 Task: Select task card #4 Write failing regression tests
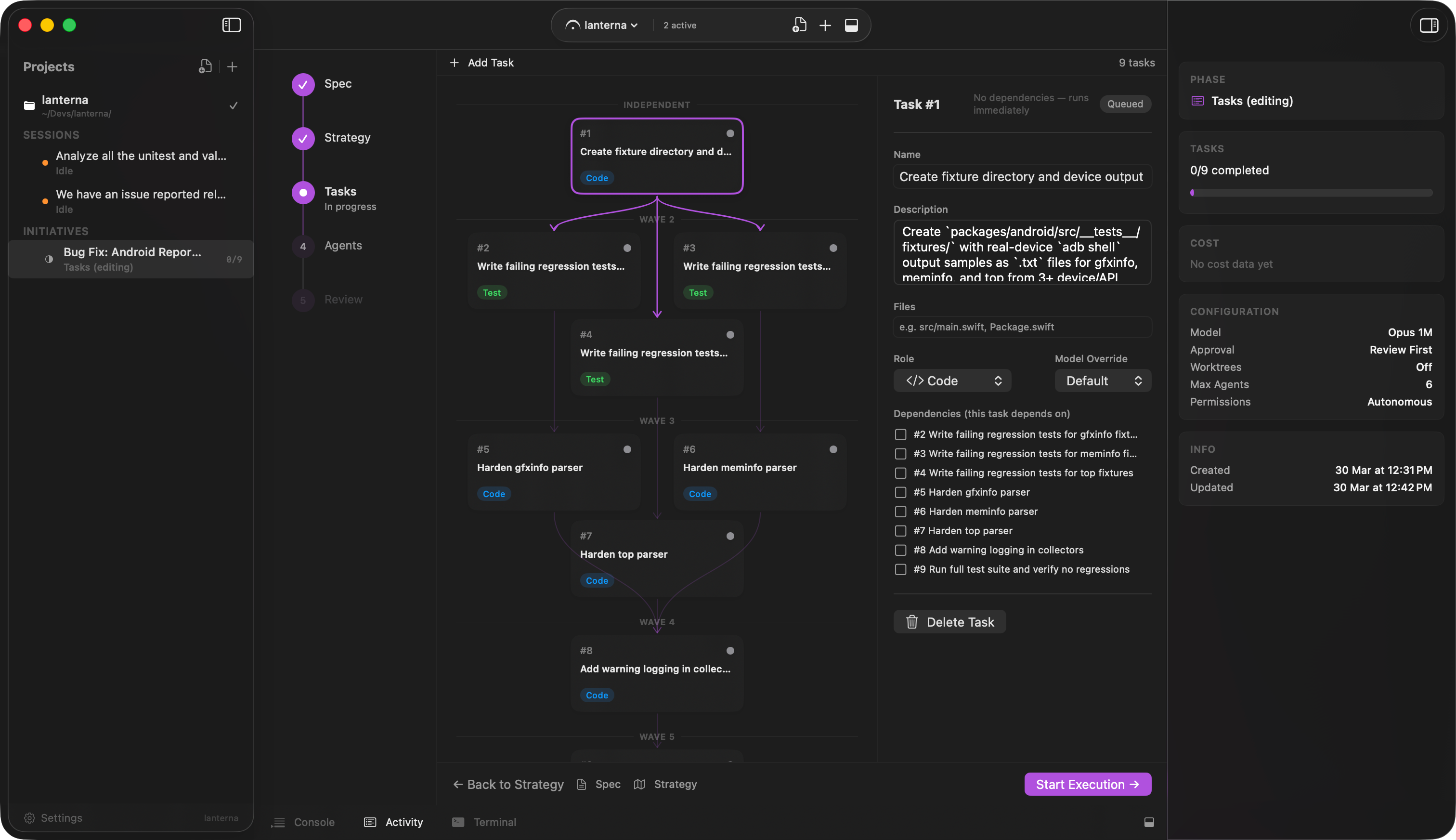[657, 357]
